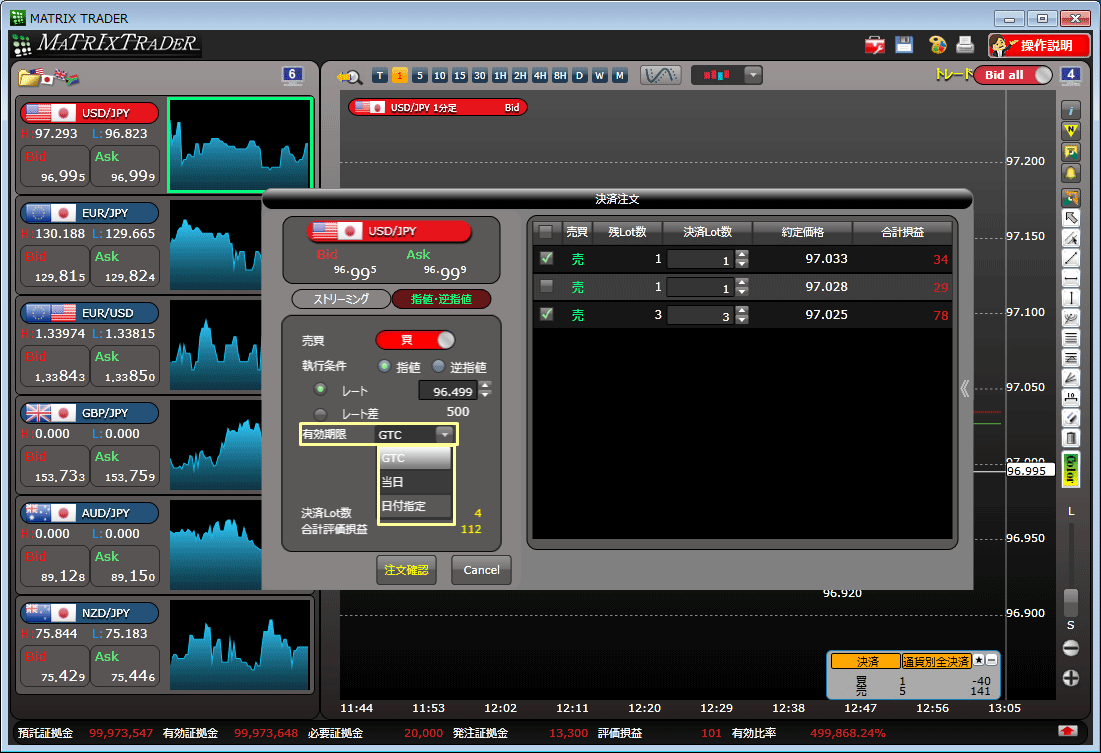
Task: Select the vertical line drawing tool
Action: coord(1070,299)
